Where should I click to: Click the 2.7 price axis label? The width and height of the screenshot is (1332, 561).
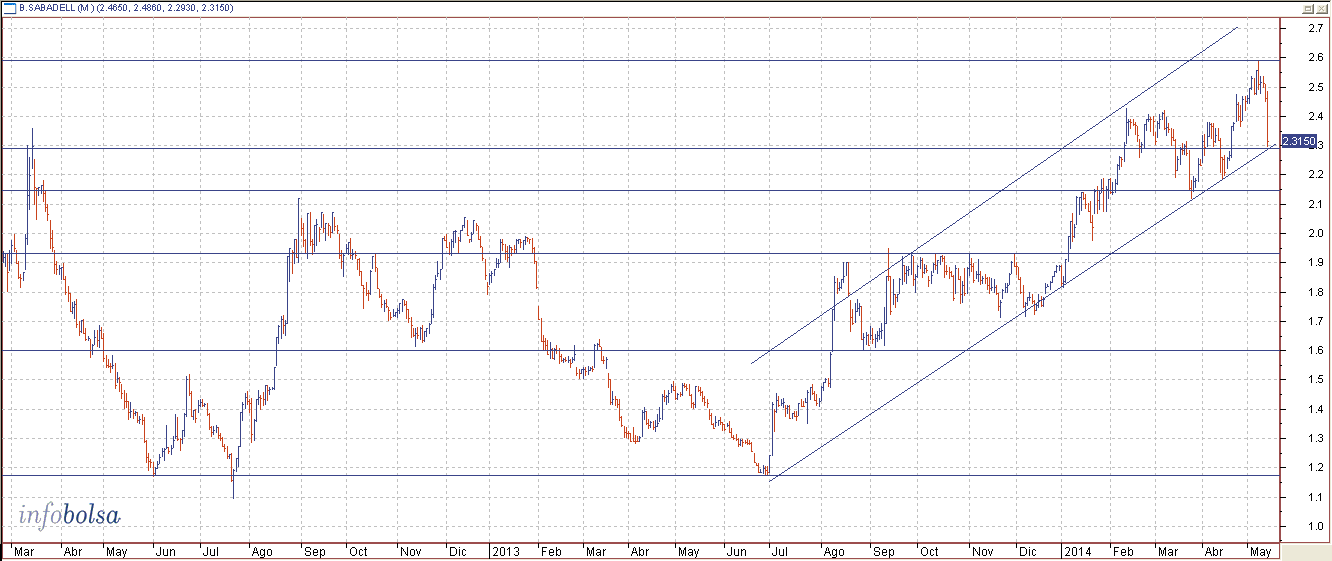[x=1316, y=28]
